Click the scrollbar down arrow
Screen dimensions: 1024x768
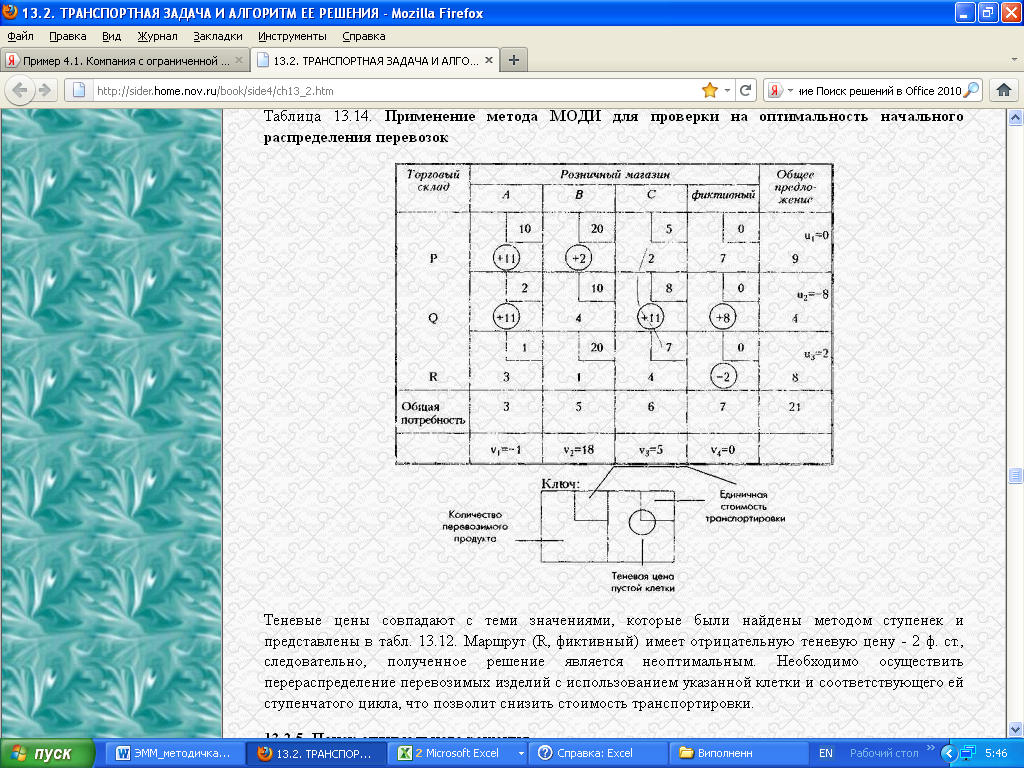coord(1015,729)
